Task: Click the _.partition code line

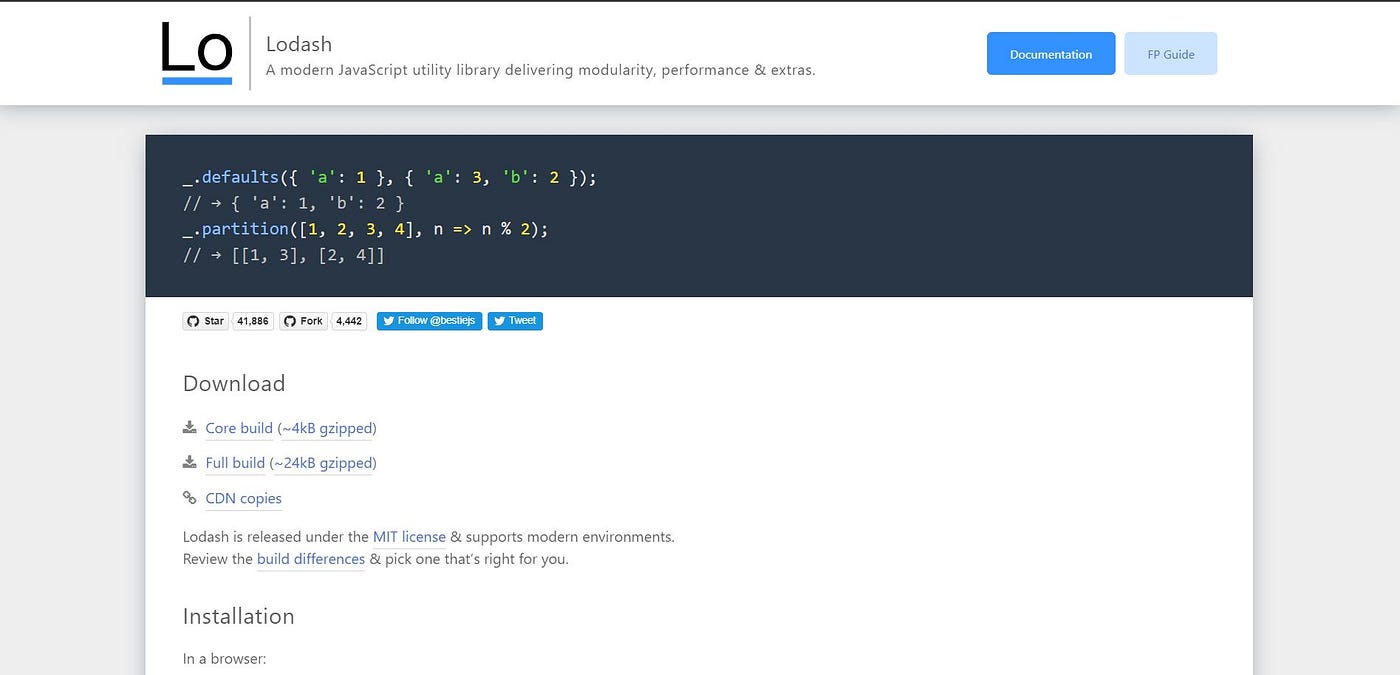Action: [x=366, y=229]
